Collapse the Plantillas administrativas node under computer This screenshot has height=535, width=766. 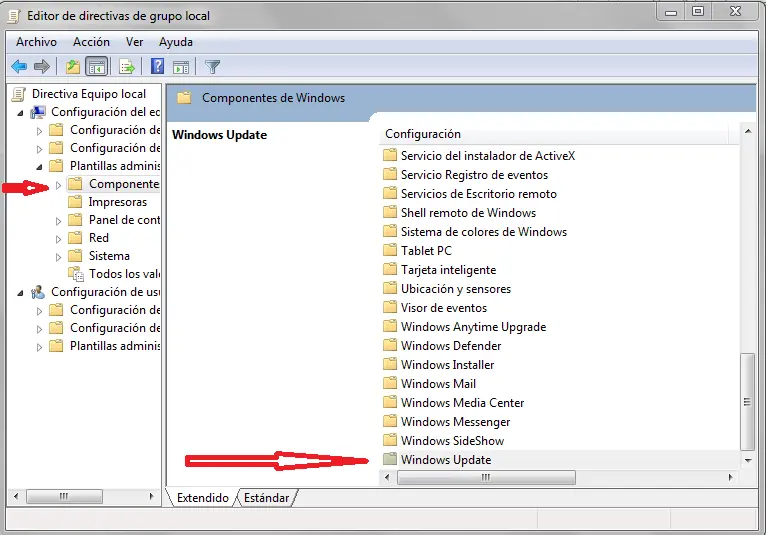(x=40, y=167)
